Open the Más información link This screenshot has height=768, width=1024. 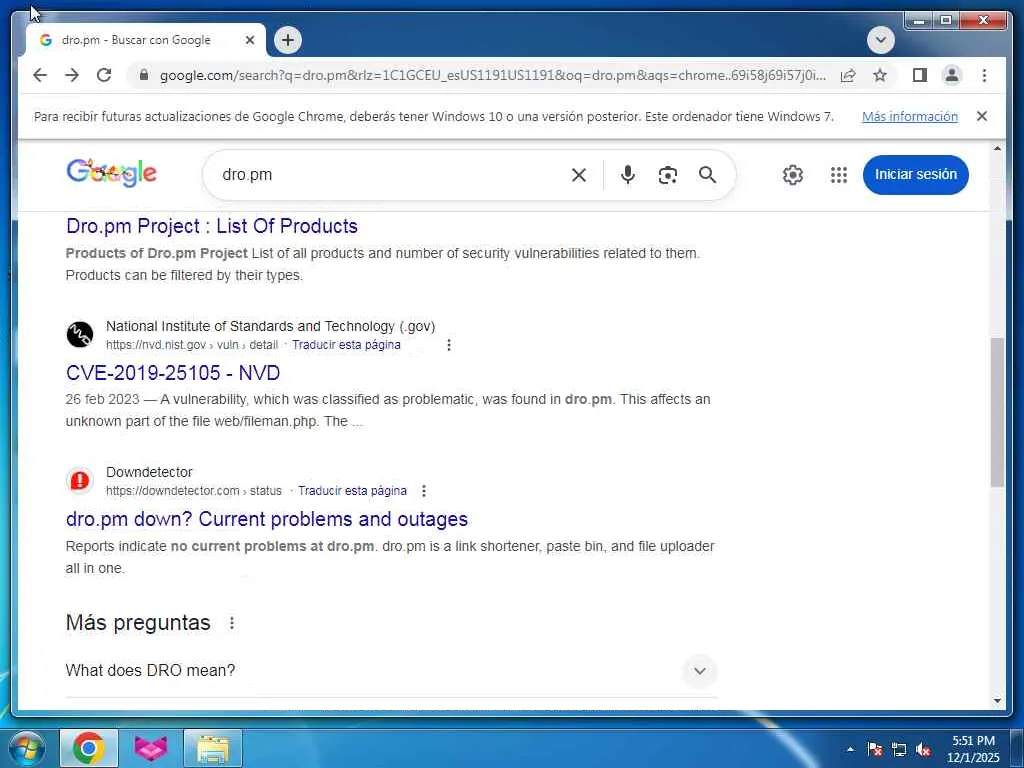pyautogui.click(x=910, y=116)
